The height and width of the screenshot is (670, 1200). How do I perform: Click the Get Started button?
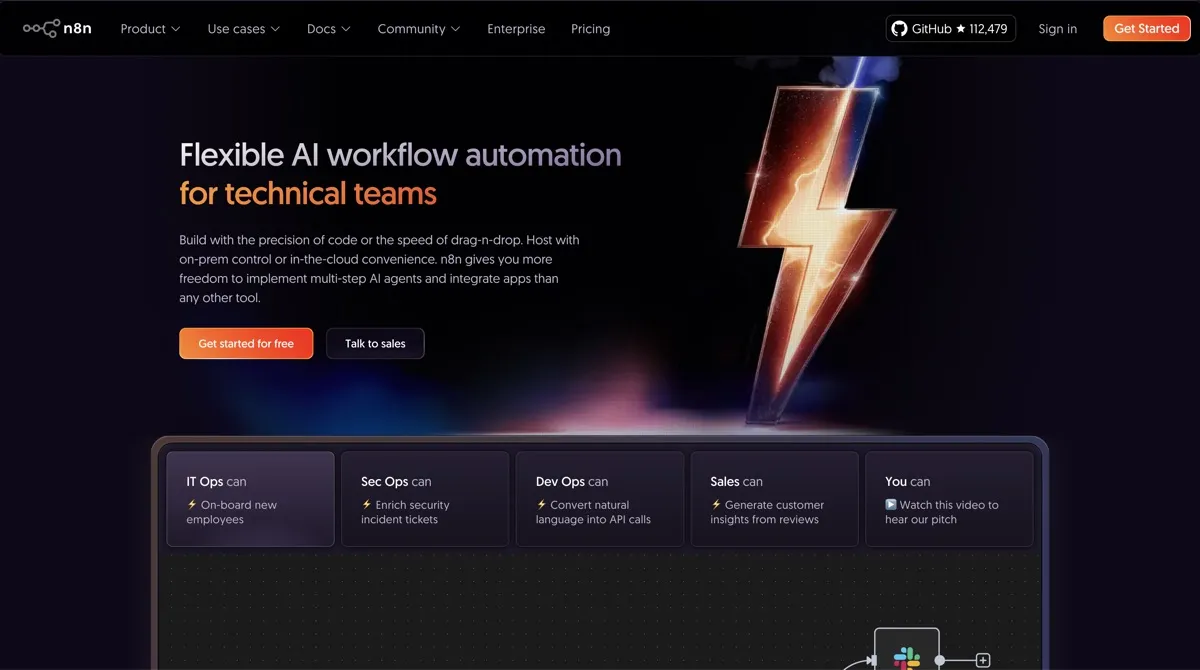point(1146,28)
